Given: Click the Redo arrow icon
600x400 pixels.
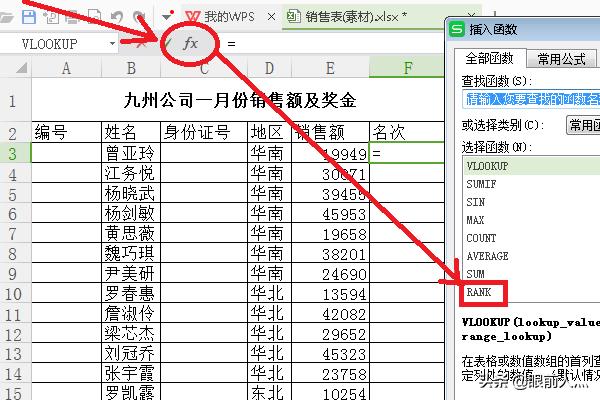Looking at the screenshot, I should point(137,17).
